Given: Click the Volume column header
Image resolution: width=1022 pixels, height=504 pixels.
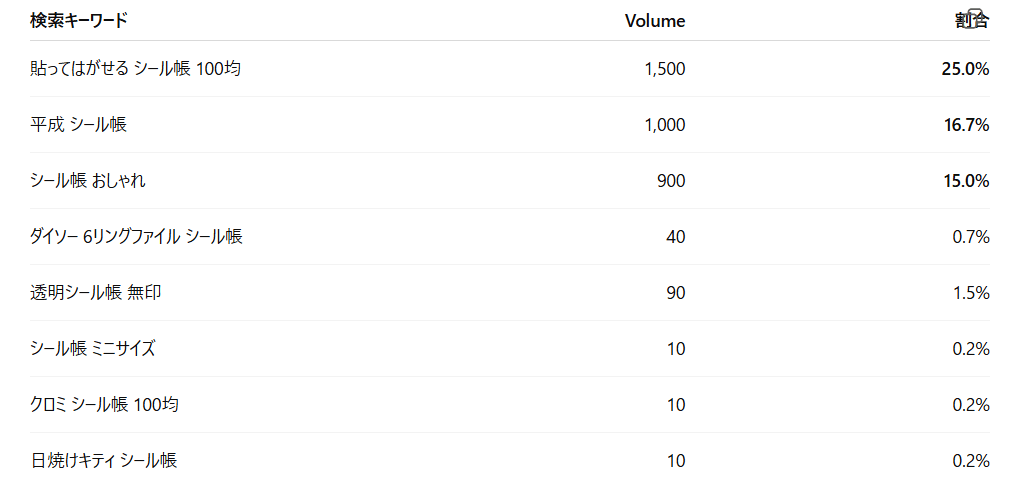Looking at the screenshot, I should (x=654, y=21).
